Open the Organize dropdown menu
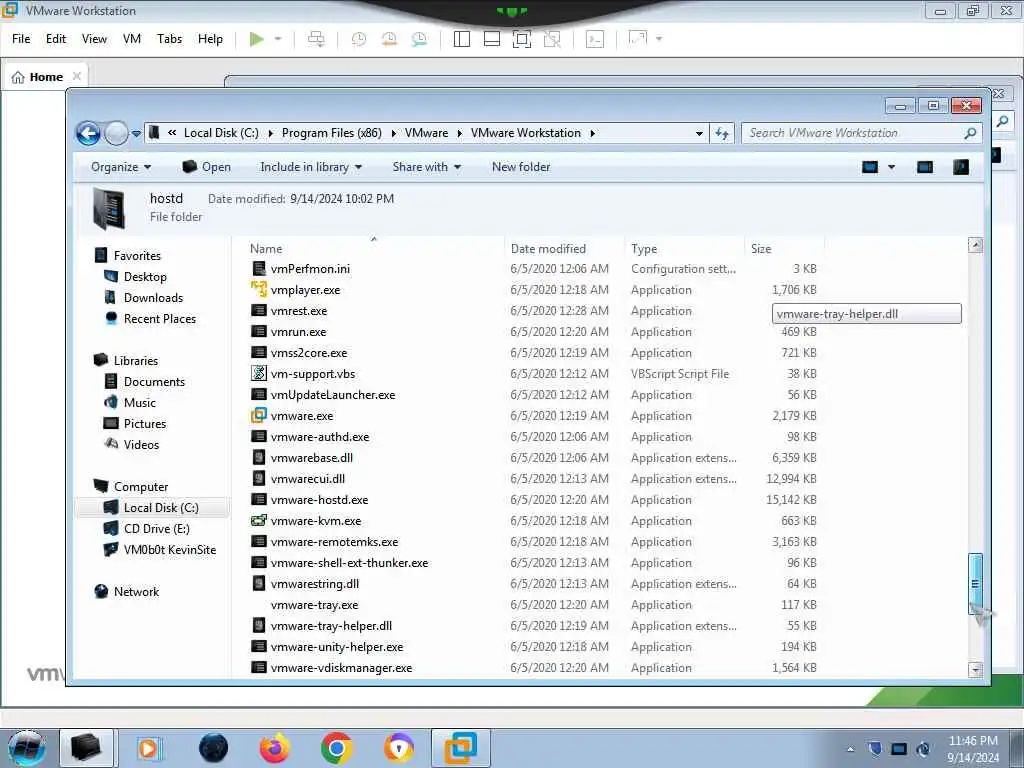 (x=121, y=167)
